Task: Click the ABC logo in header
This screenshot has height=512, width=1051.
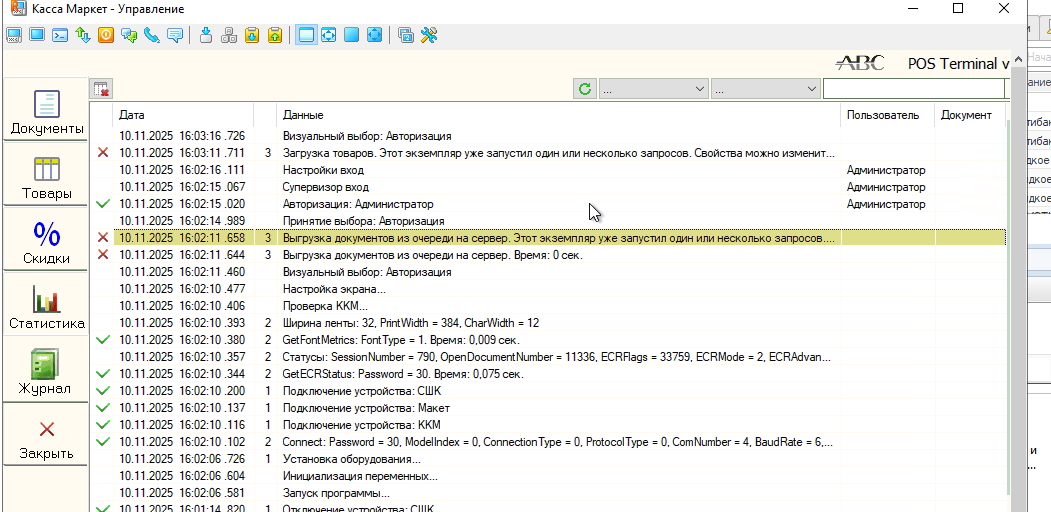Action: [860, 64]
